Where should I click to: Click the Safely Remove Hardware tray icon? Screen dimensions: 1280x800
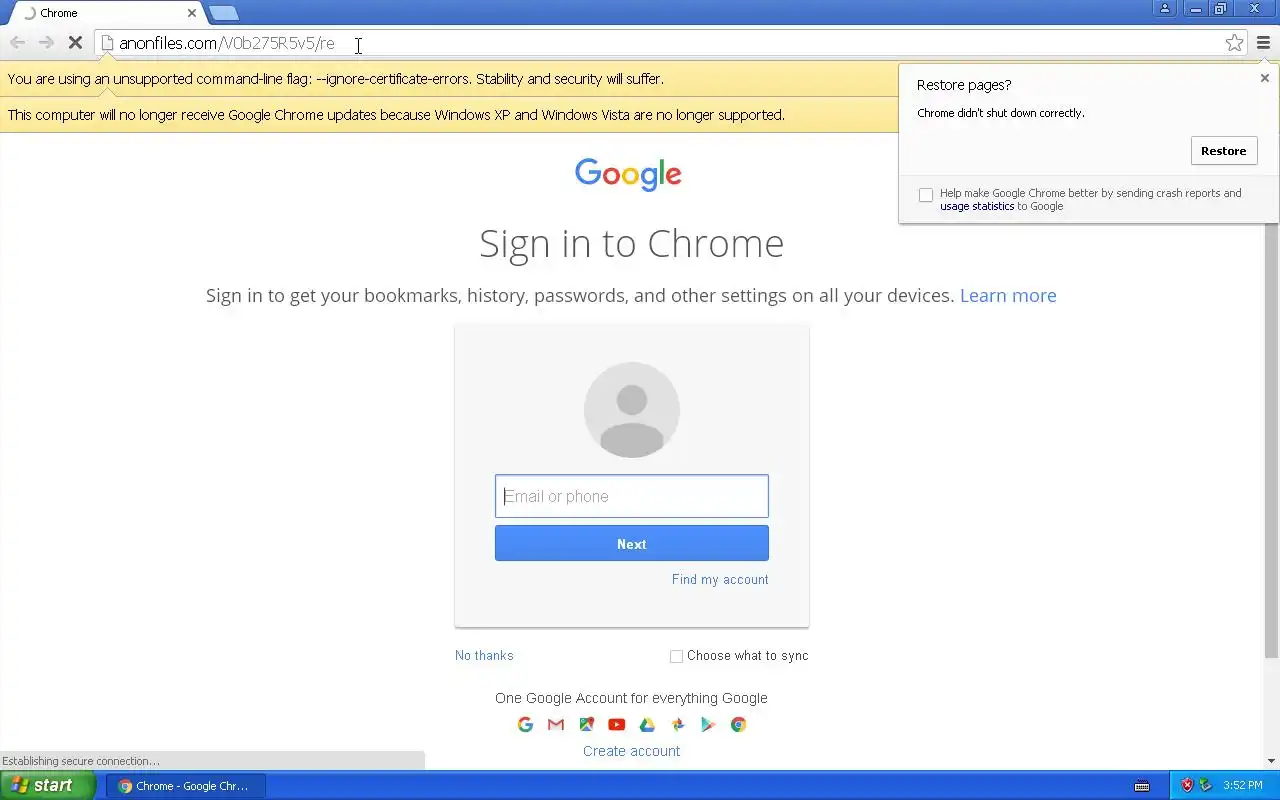pos(1205,785)
